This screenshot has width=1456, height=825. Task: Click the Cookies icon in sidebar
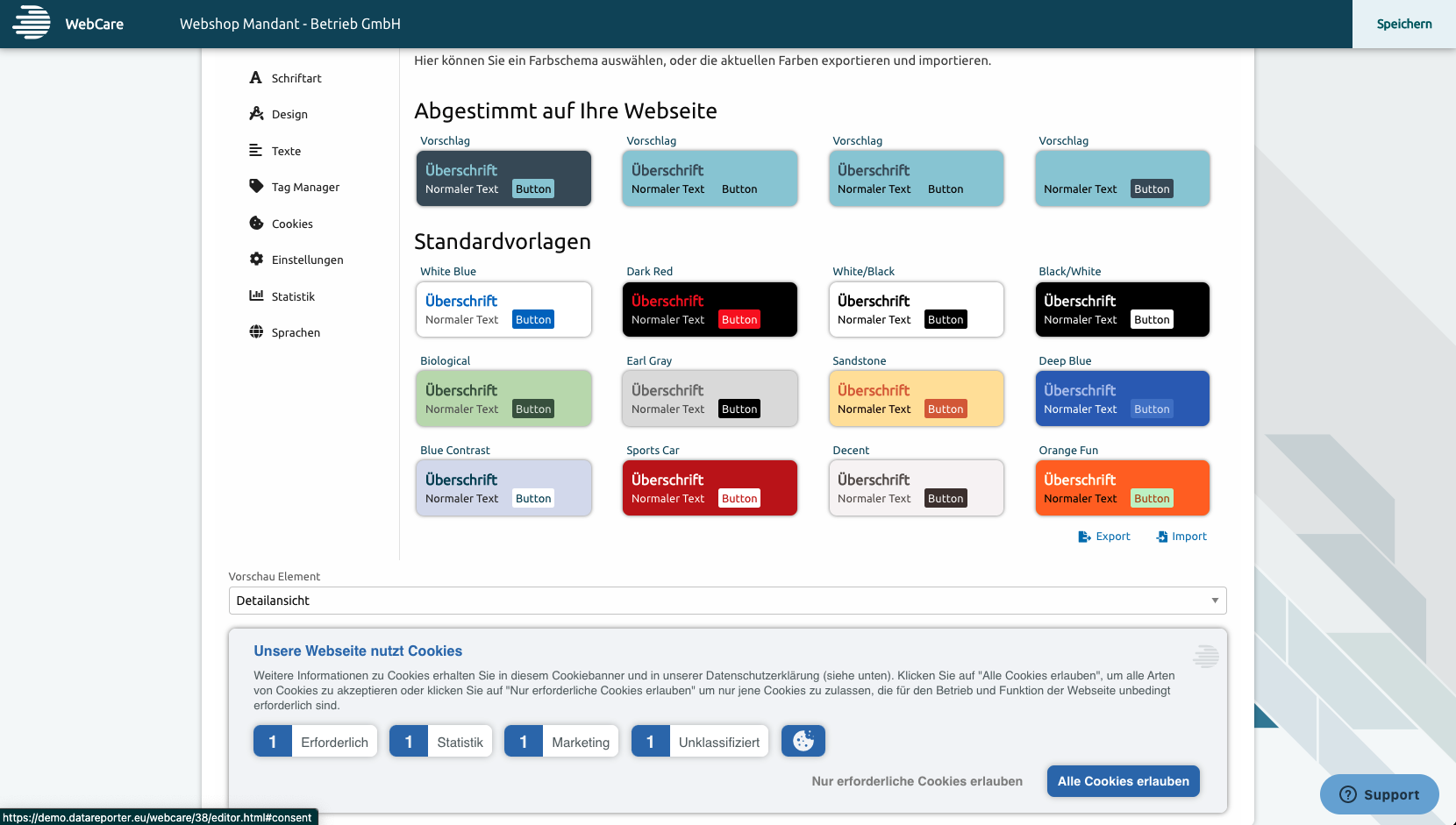pyautogui.click(x=256, y=224)
